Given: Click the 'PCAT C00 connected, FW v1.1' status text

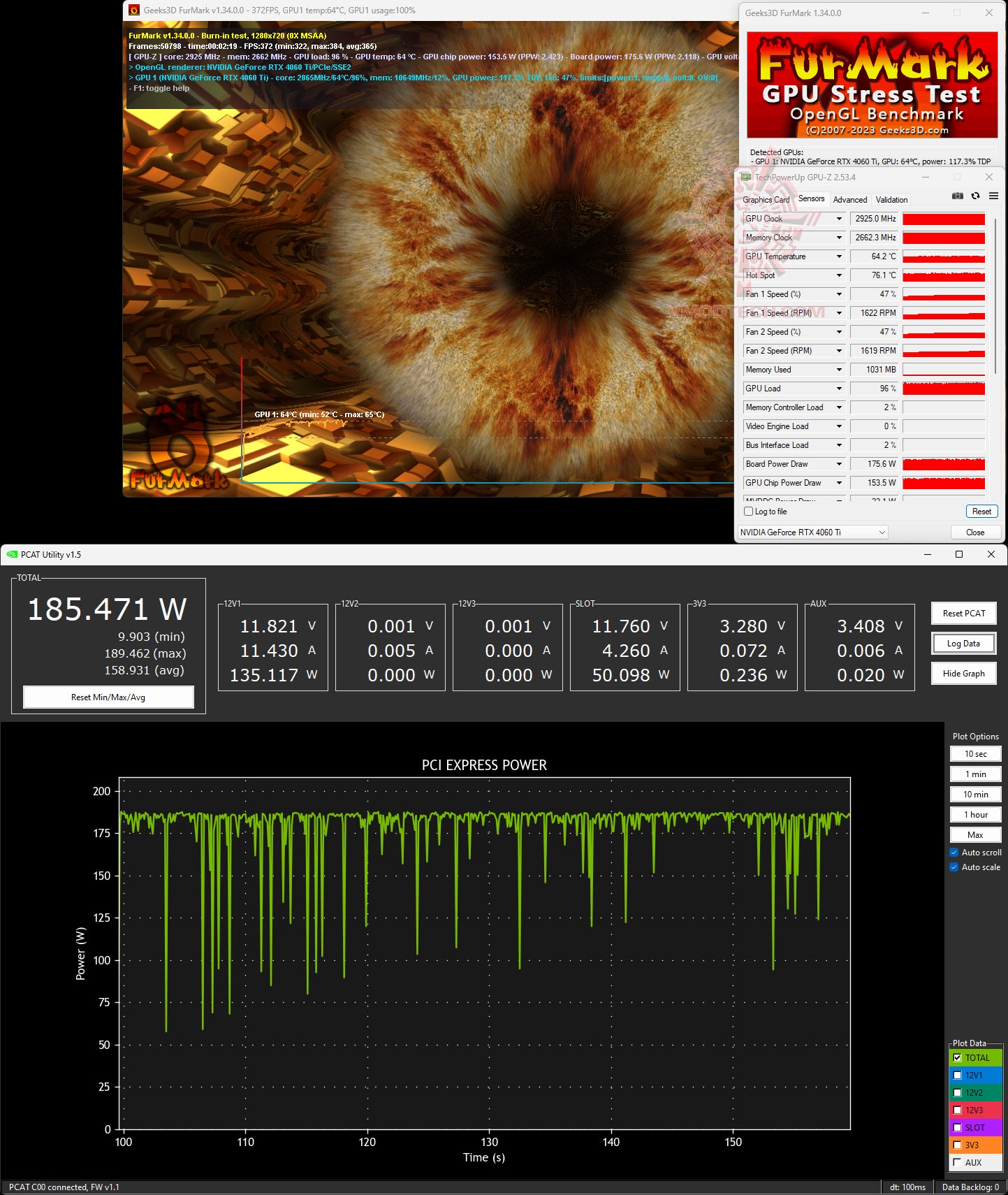Looking at the screenshot, I should point(64,1187).
